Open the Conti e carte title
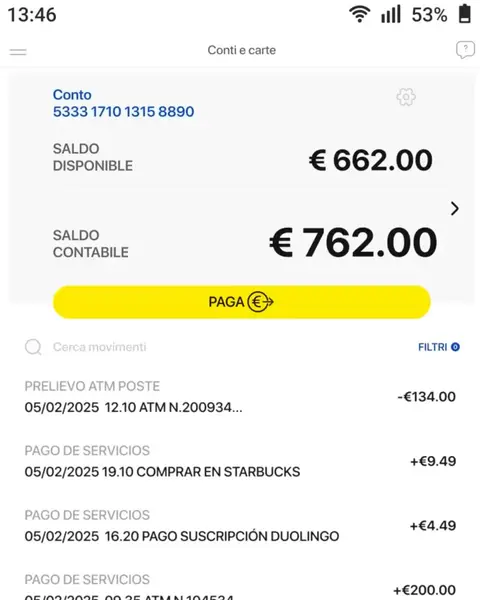The image size is (480, 600). (242, 50)
